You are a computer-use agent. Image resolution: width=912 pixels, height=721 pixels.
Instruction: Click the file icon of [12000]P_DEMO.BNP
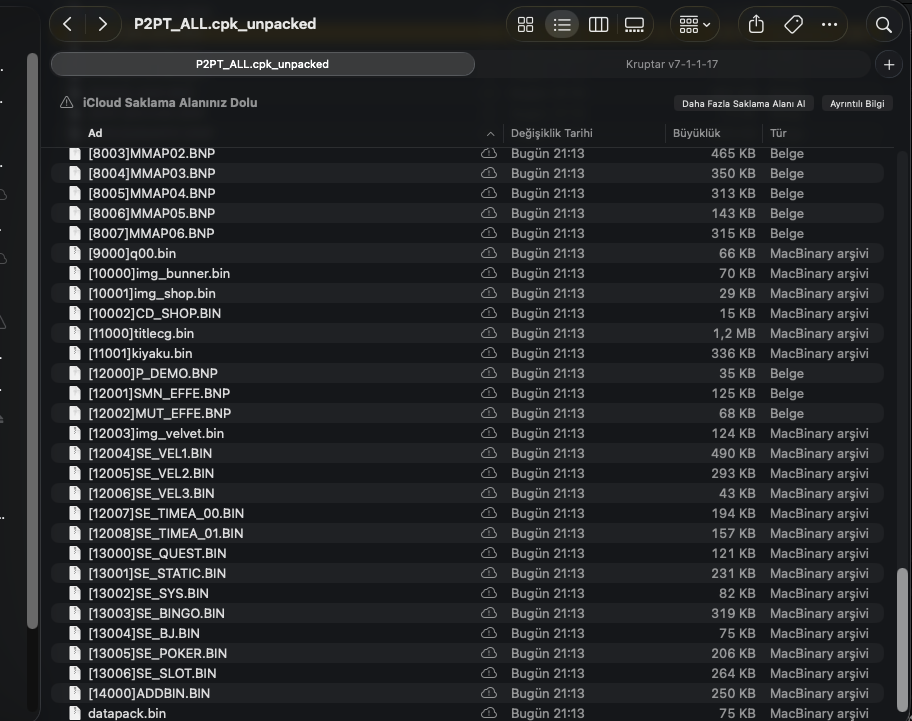75,373
